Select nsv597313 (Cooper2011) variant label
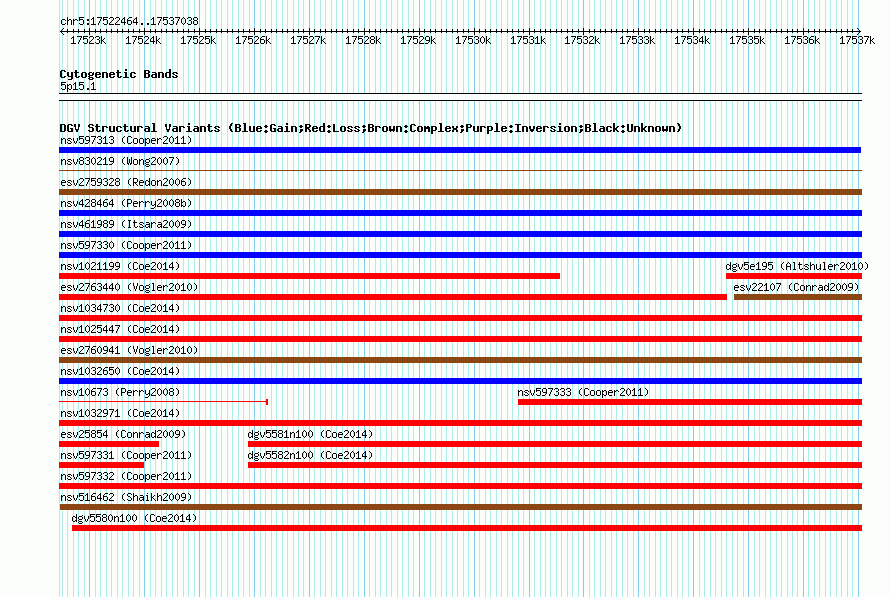Screen dimensions: 890x597 pos(126,140)
